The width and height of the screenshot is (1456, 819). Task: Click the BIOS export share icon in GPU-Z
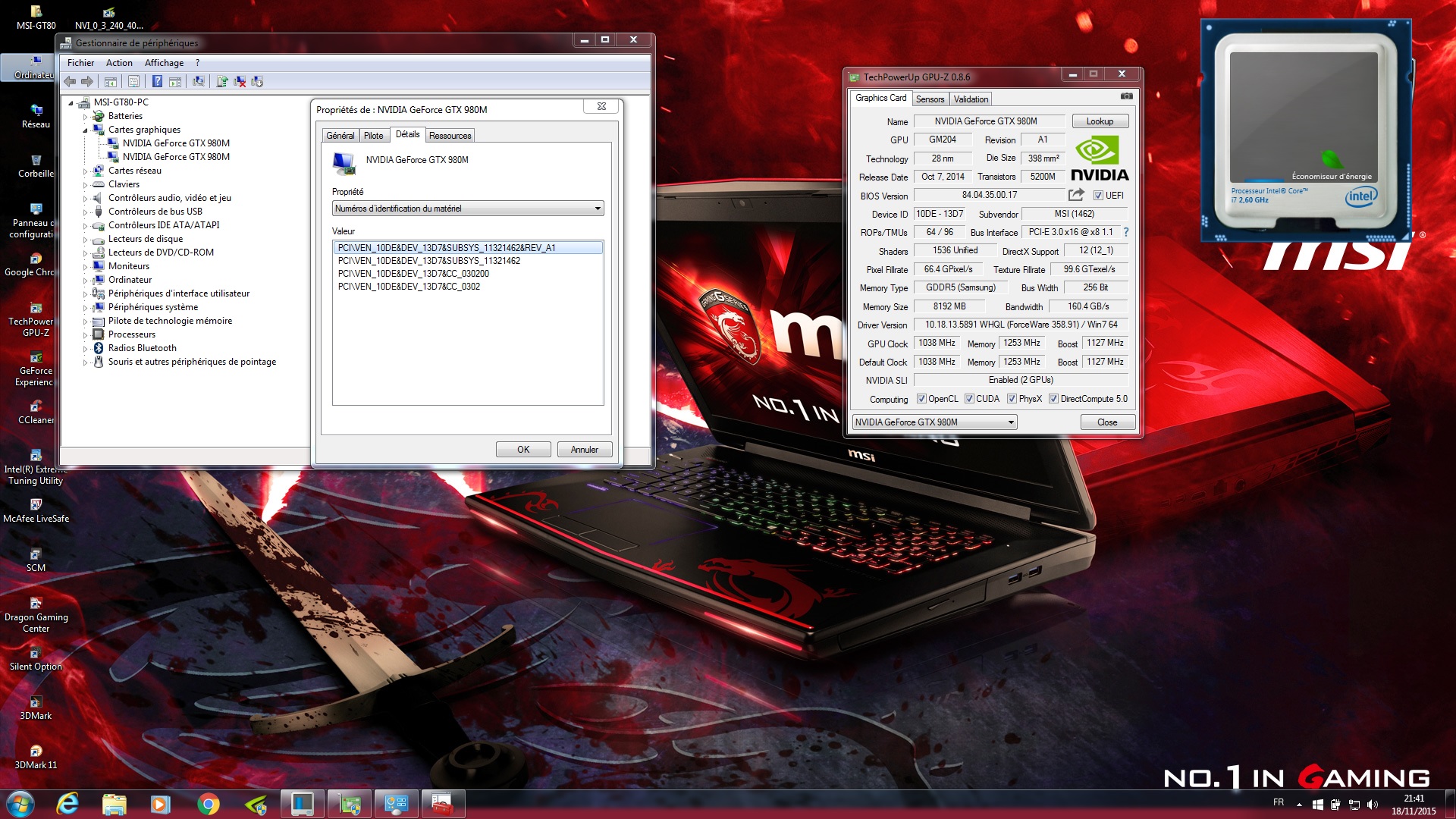[x=1076, y=195]
